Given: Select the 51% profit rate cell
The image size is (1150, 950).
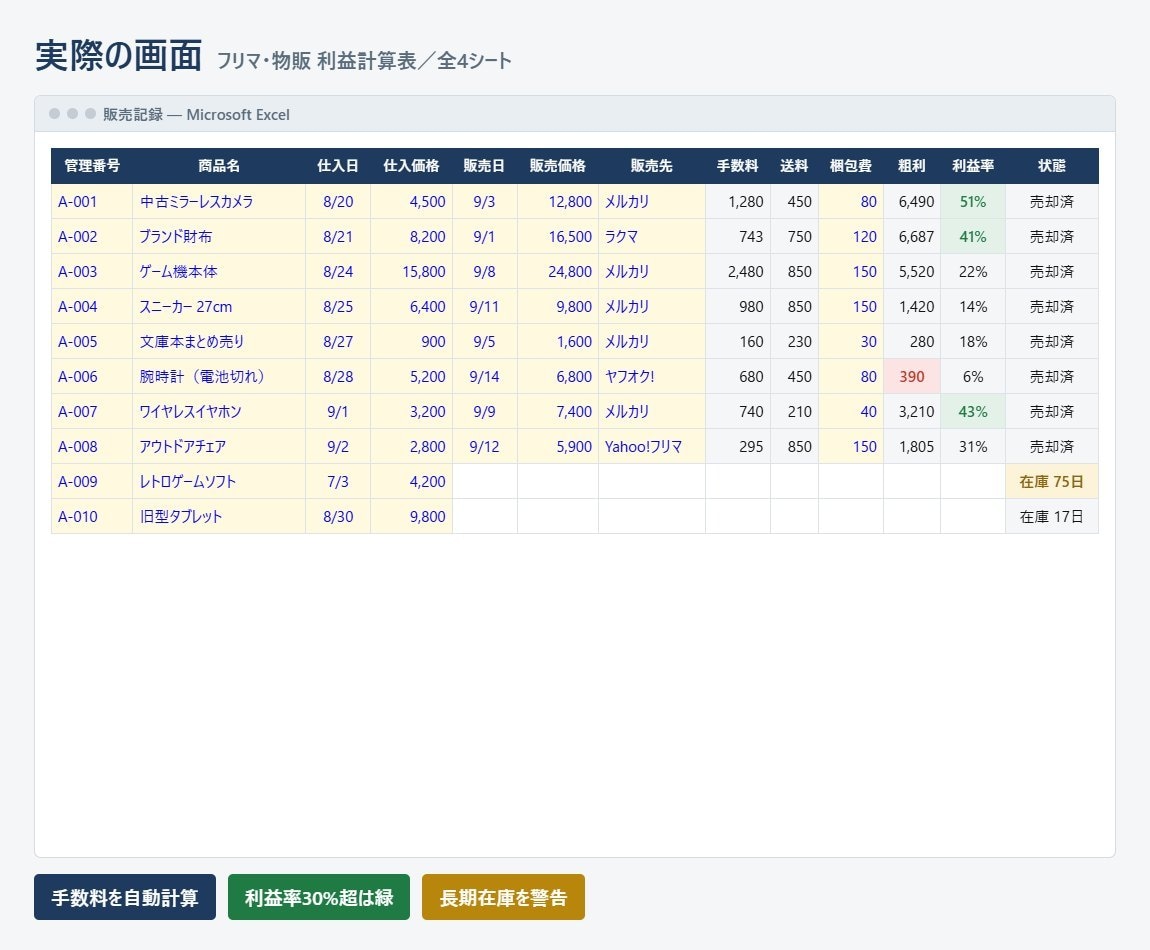Looking at the screenshot, I should click(x=973, y=201).
